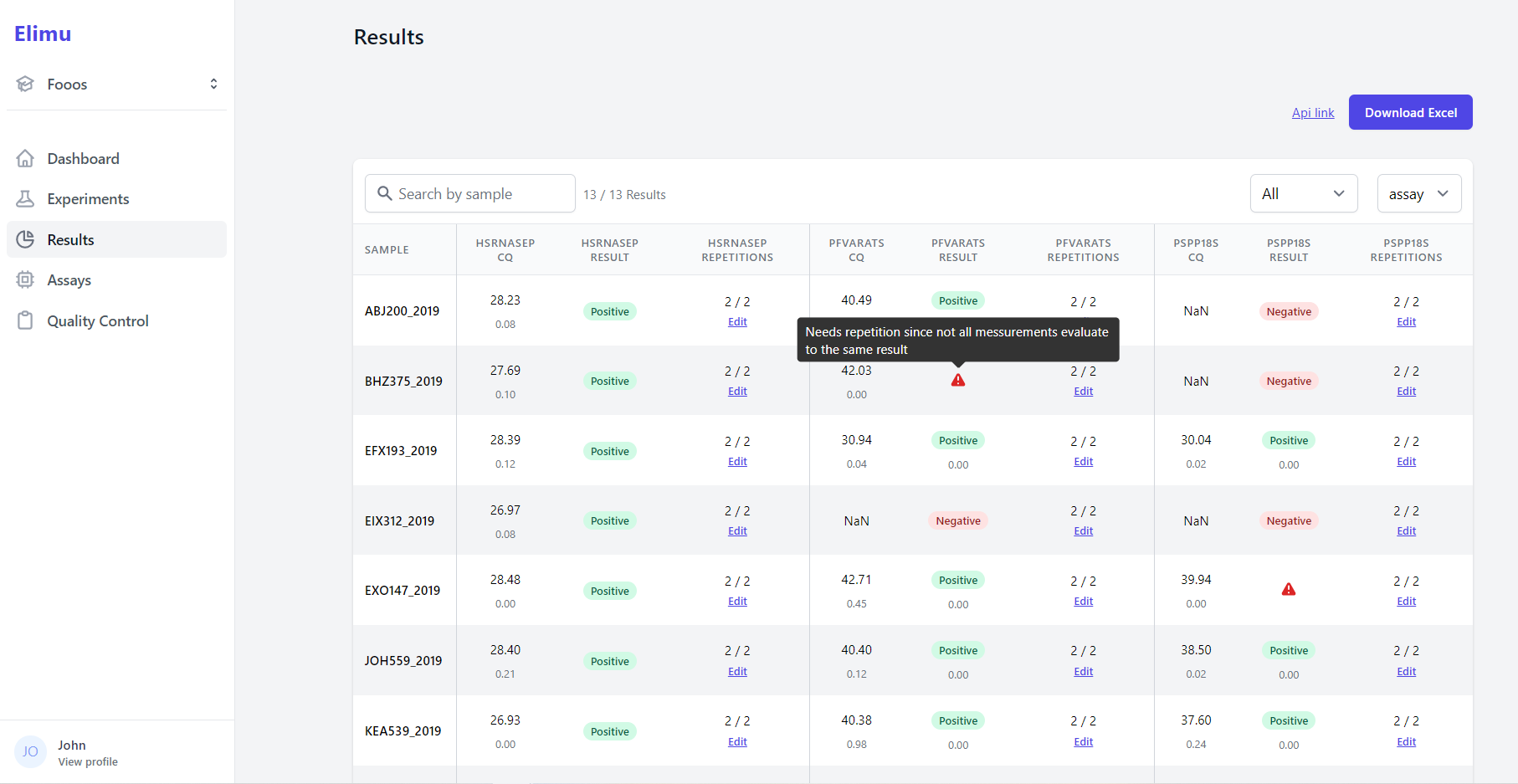Open the Api link
This screenshot has width=1518, height=784.
point(1313,112)
